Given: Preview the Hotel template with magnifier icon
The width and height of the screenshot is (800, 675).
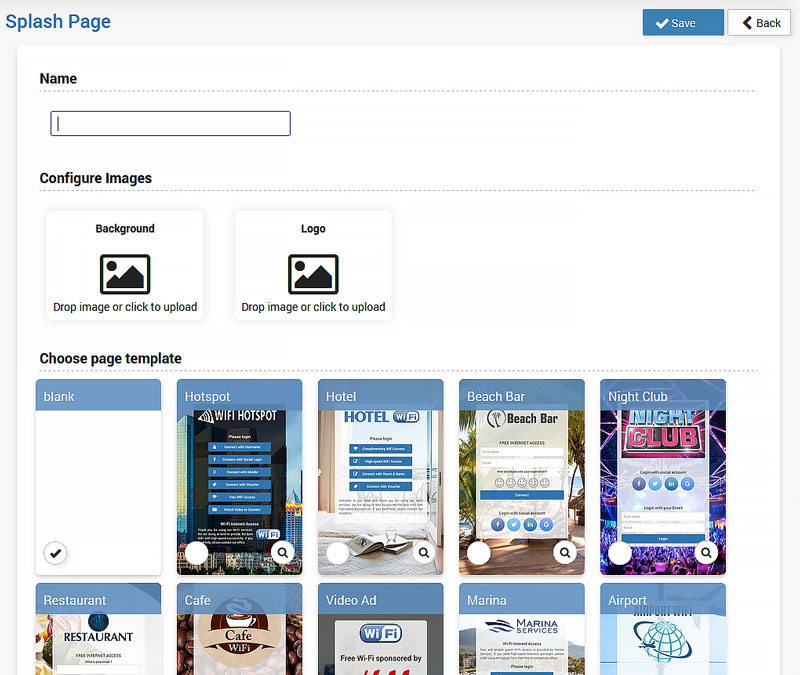Looking at the screenshot, I should click(424, 553).
